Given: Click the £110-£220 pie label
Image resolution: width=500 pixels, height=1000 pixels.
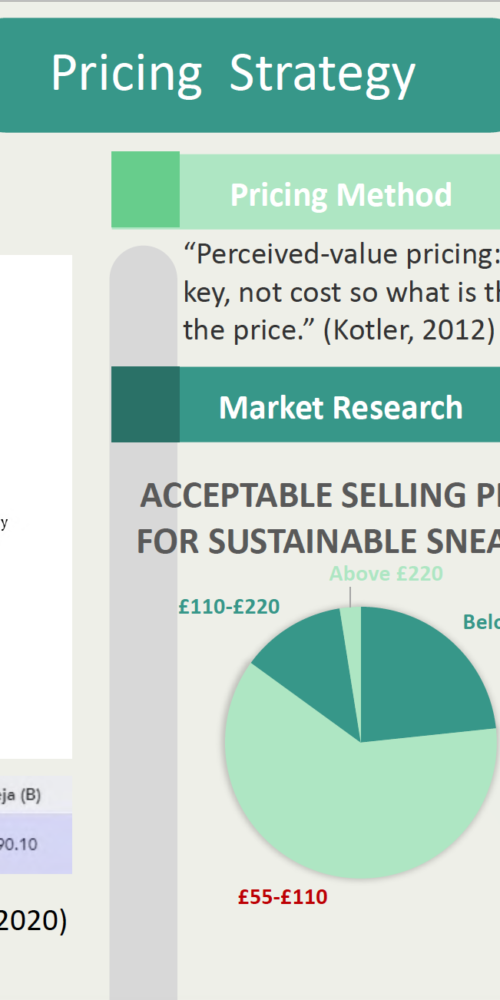Looking at the screenshot, I should click(228, 607).
